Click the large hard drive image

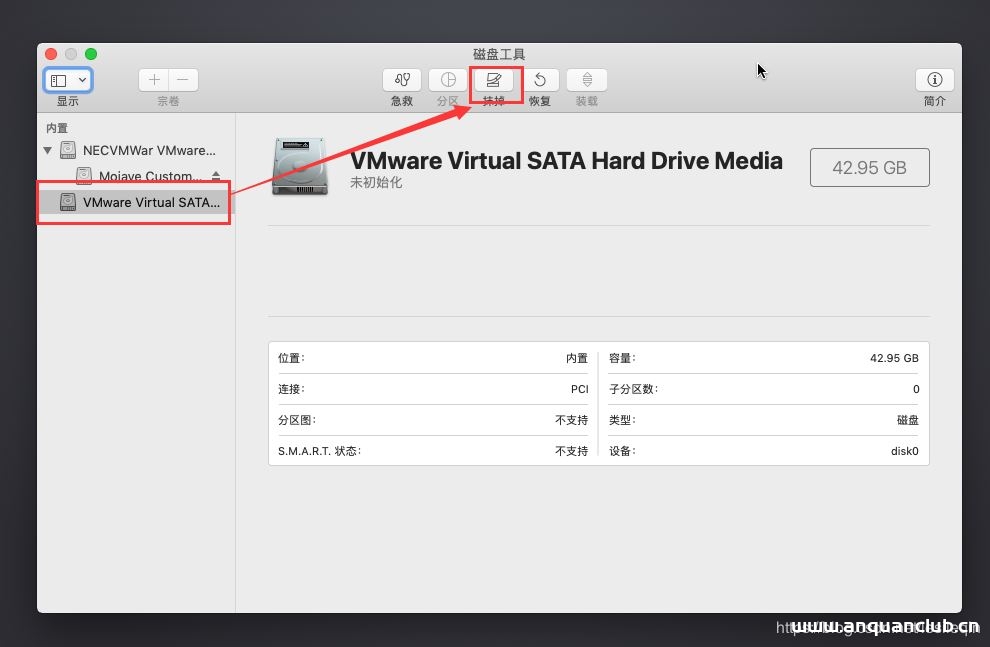(x=299, y=166)
